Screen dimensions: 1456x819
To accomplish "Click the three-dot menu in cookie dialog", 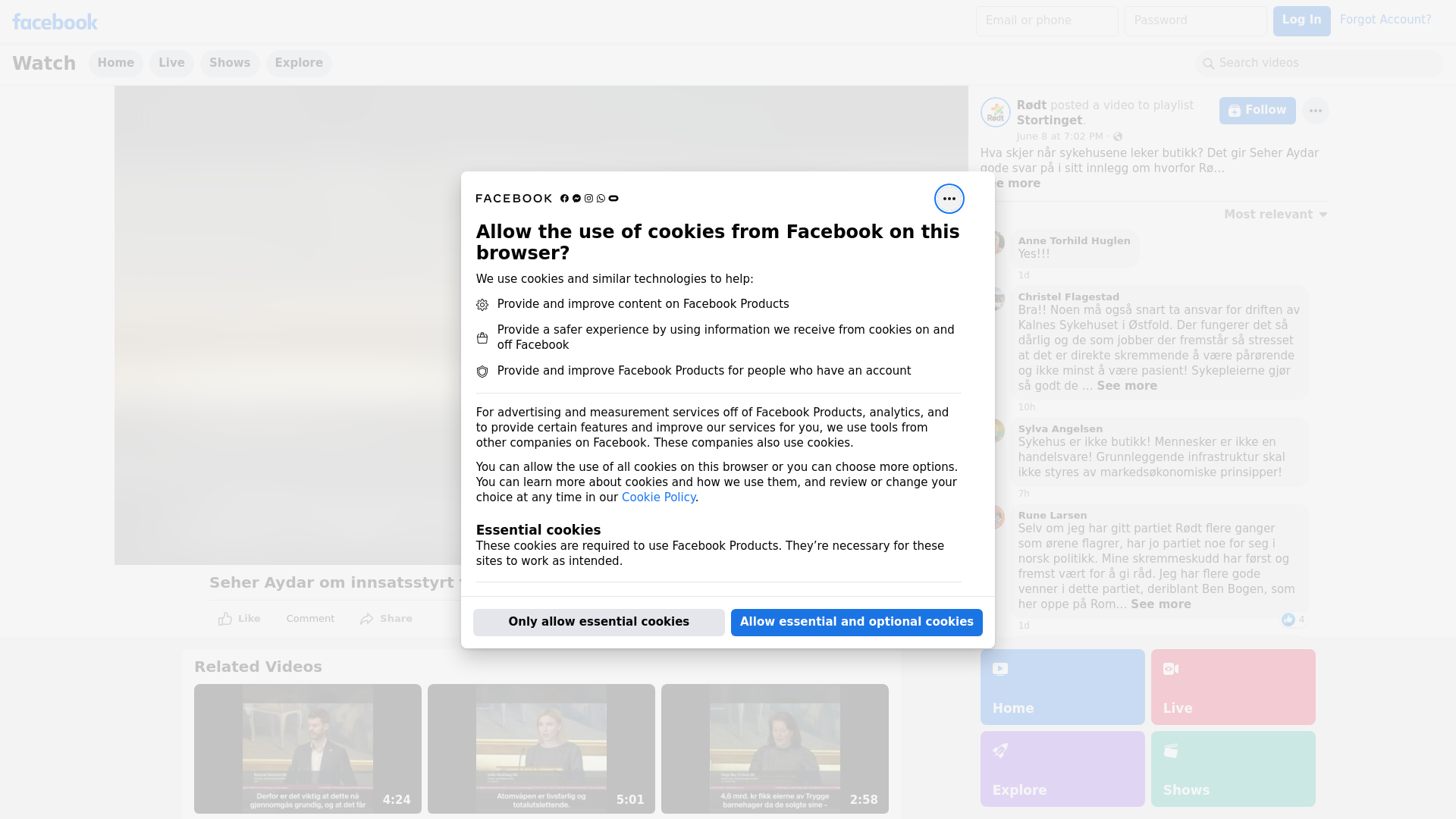I will coord(949,199).
